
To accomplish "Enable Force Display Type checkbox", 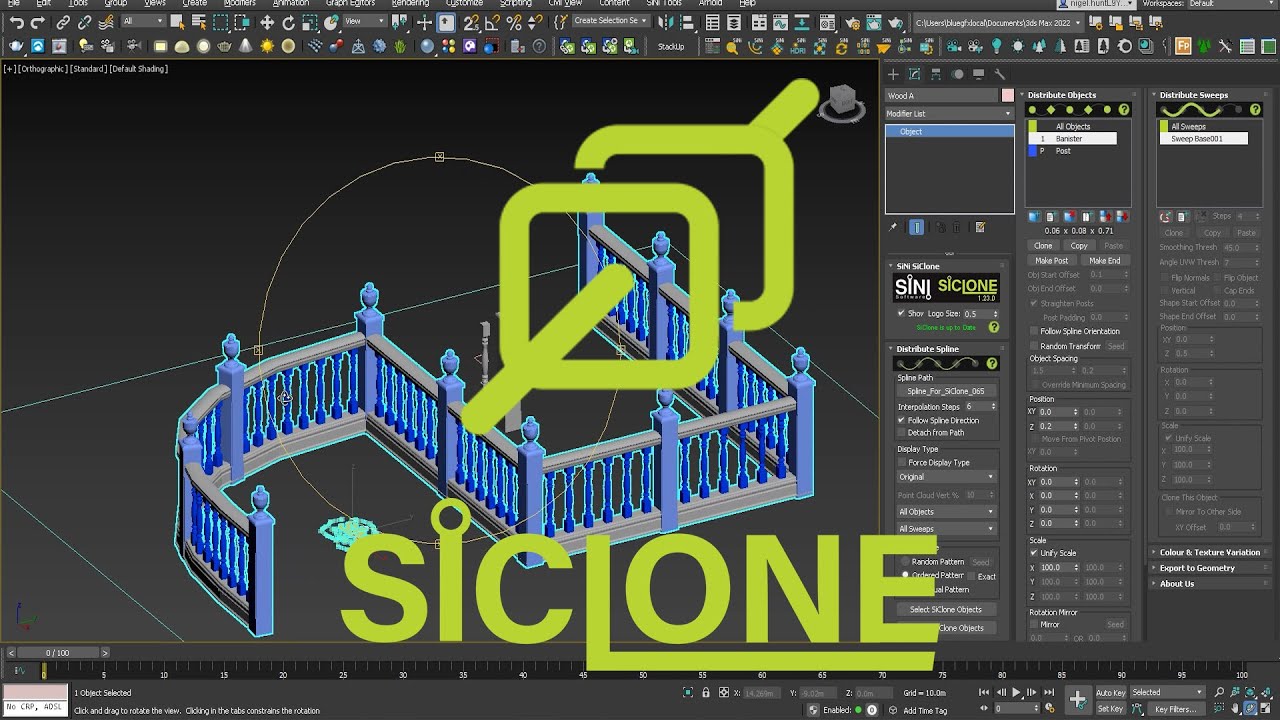I will pos(901,463).
